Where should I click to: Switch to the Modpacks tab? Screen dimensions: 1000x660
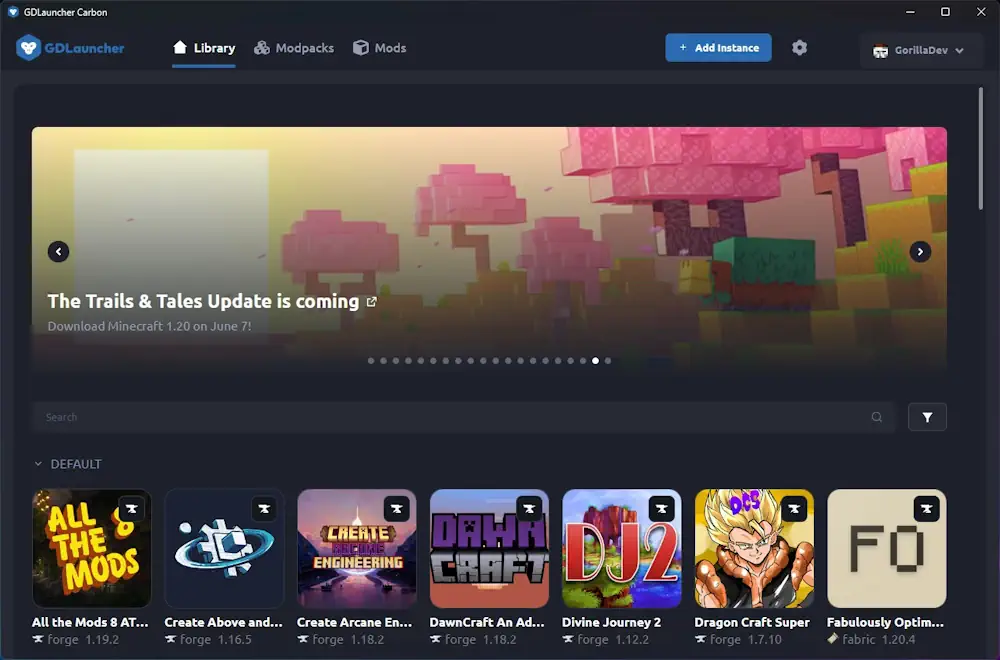294,47
